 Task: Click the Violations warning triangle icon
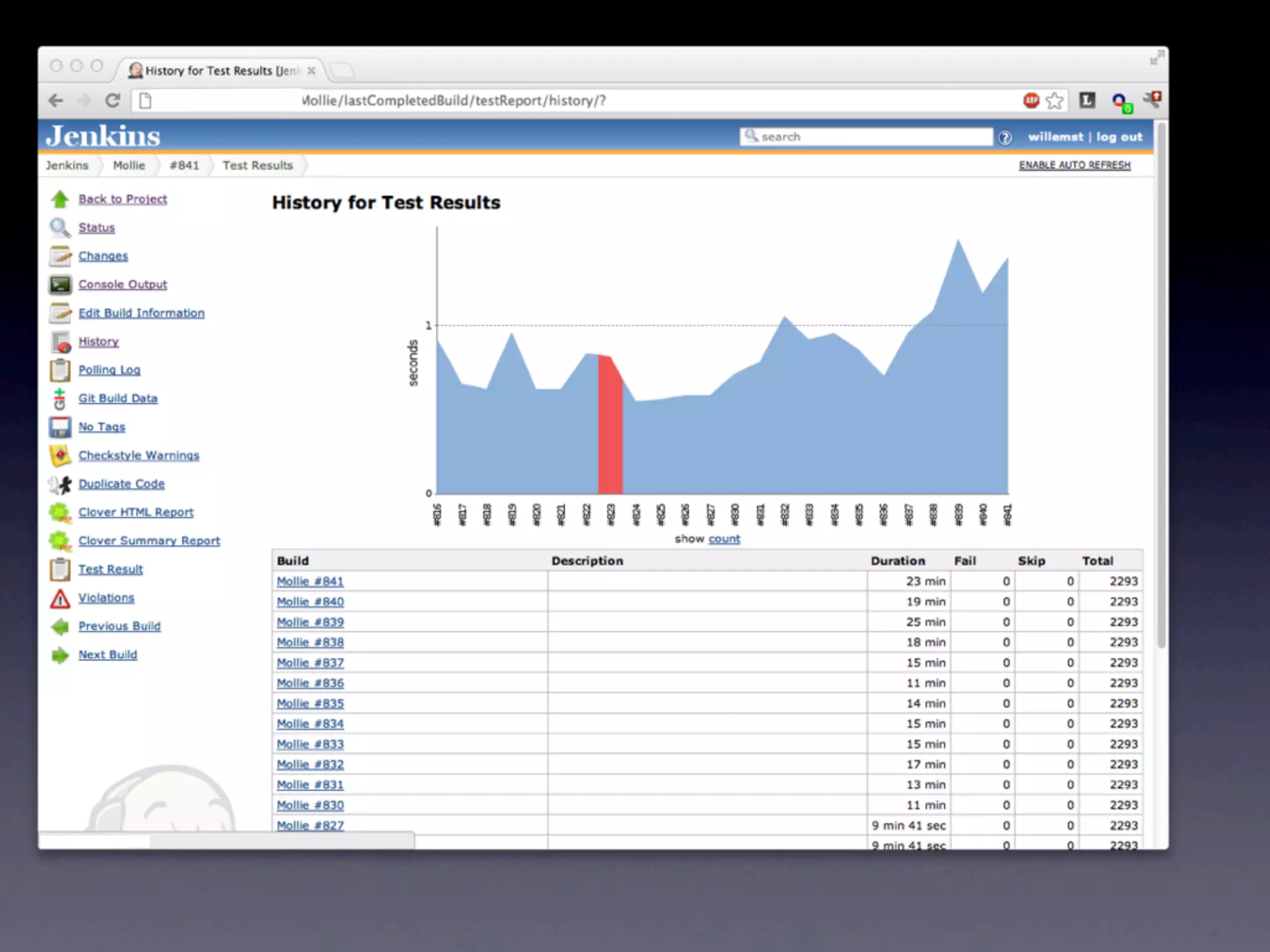coord(60,598)
